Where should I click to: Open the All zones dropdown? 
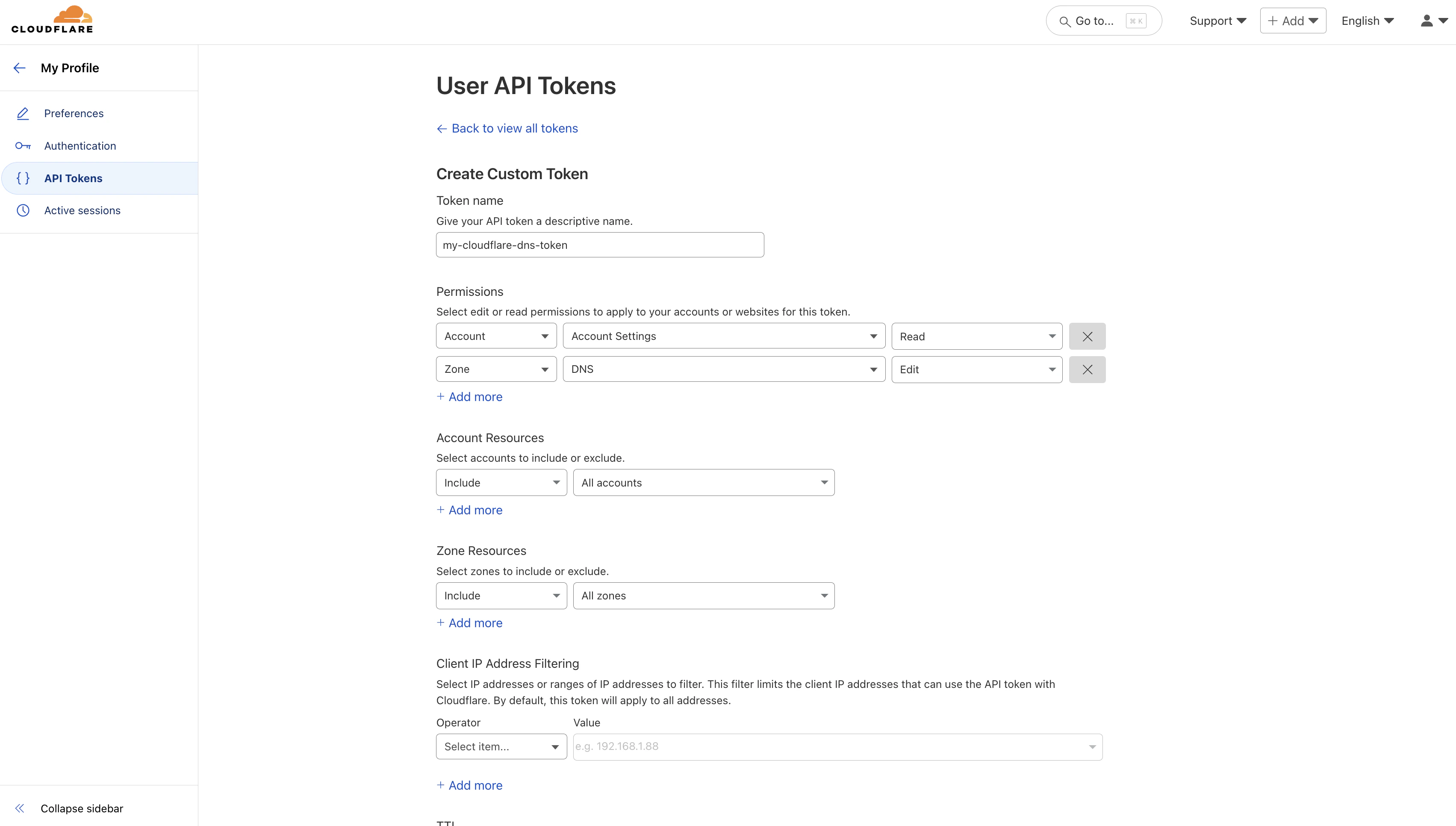point(703,596)
